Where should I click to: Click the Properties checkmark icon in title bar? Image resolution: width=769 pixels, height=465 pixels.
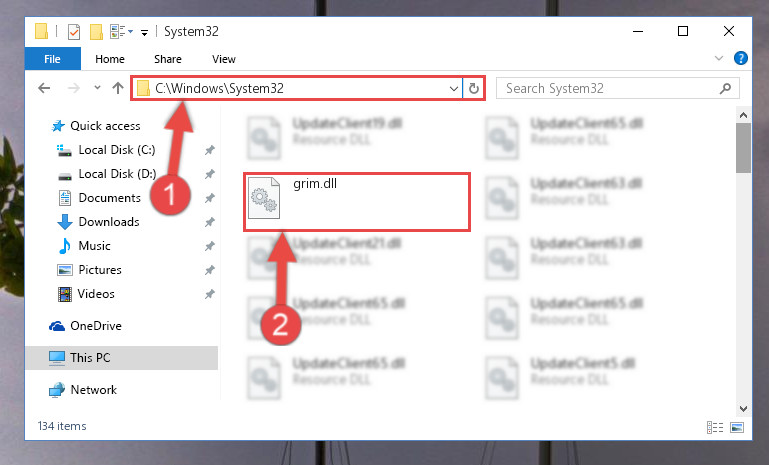[x=74, y=32]
